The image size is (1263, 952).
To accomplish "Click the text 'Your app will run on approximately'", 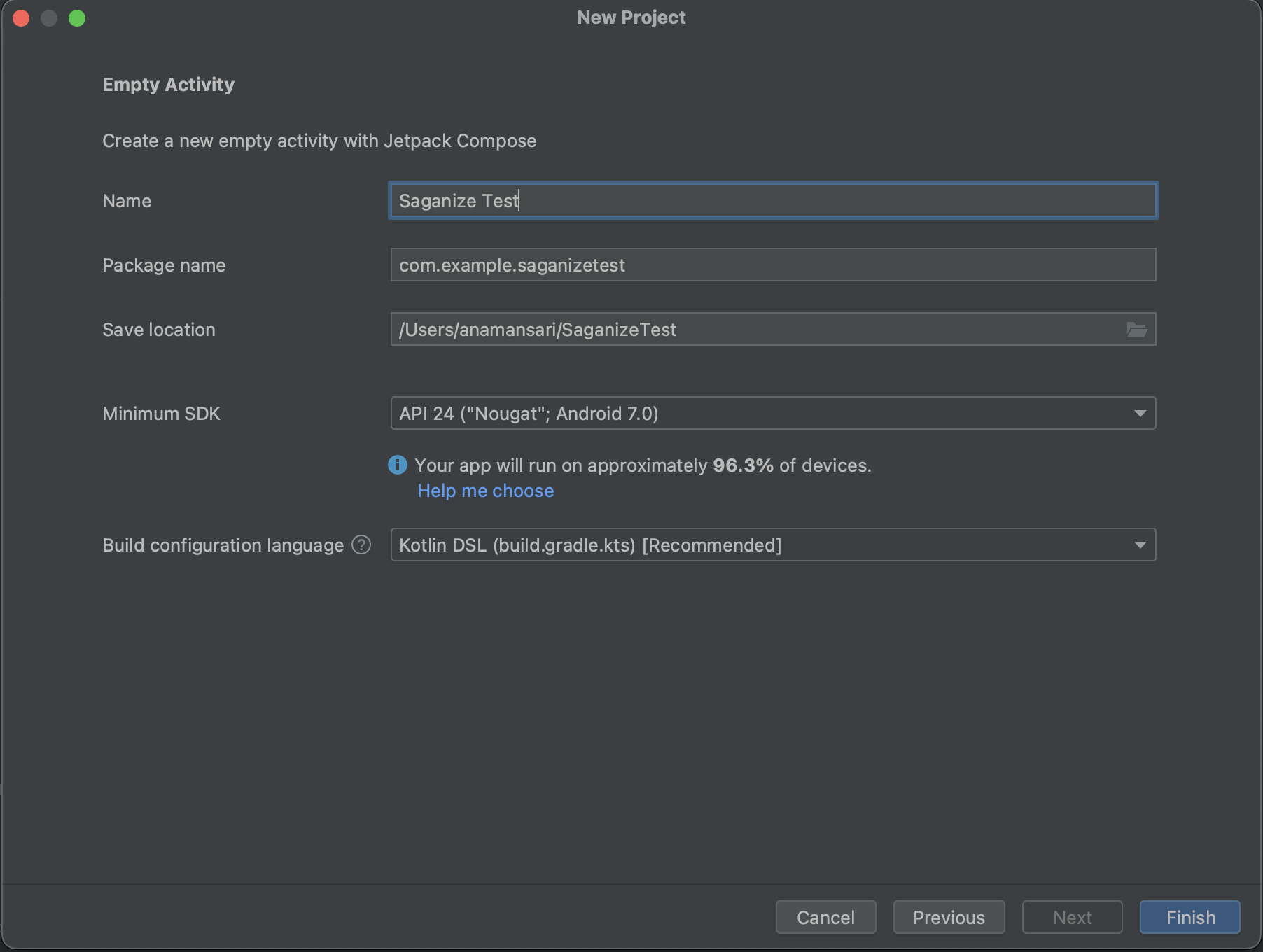I will (x=561, y=465).
